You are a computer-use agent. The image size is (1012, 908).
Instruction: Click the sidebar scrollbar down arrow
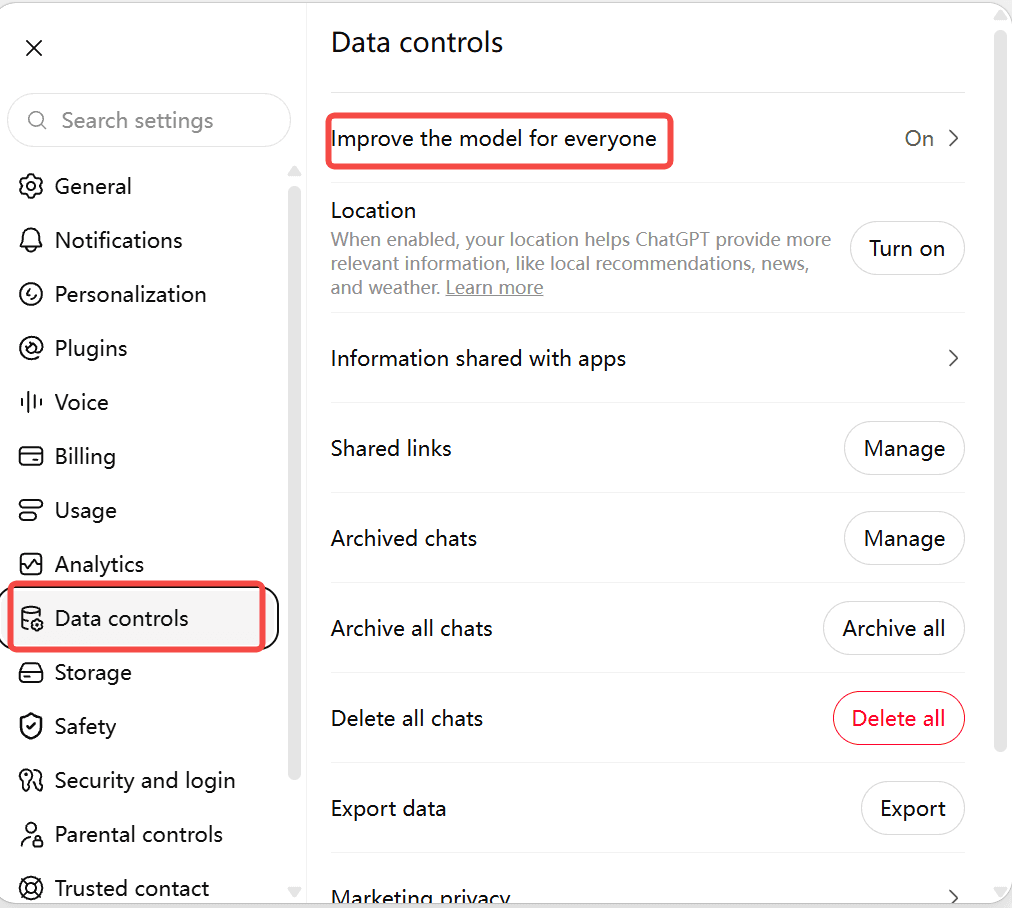[x=294, y=892]
